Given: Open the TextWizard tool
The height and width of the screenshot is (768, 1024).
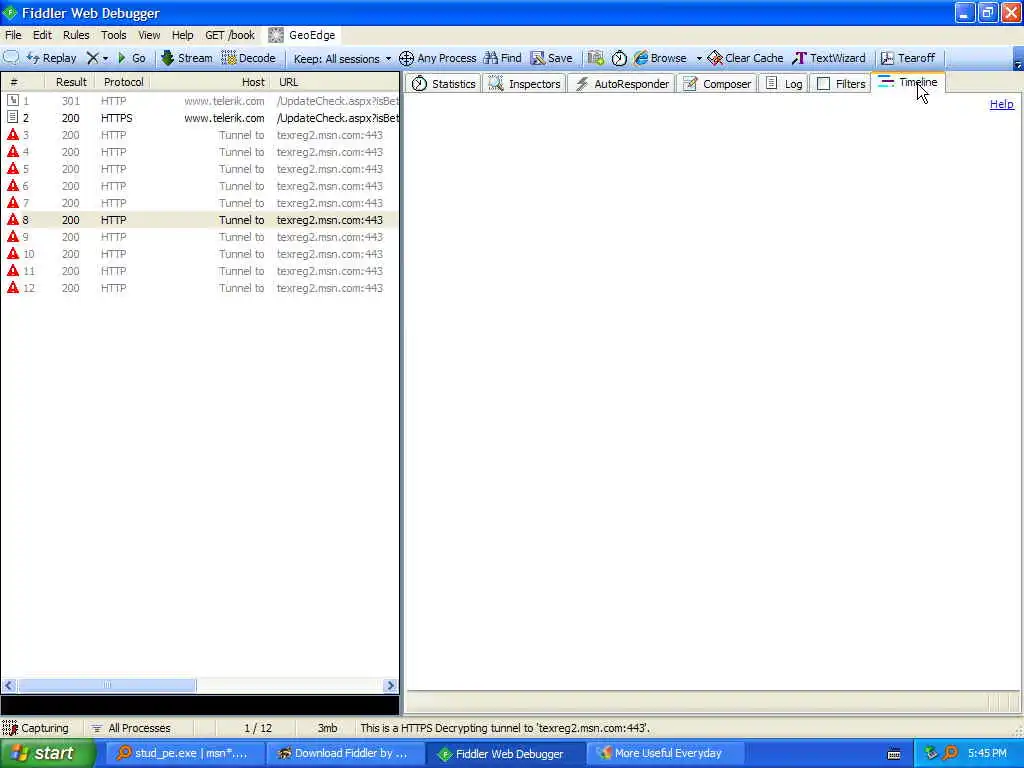Looking at the screenshot, I should (x=829, y=58).
